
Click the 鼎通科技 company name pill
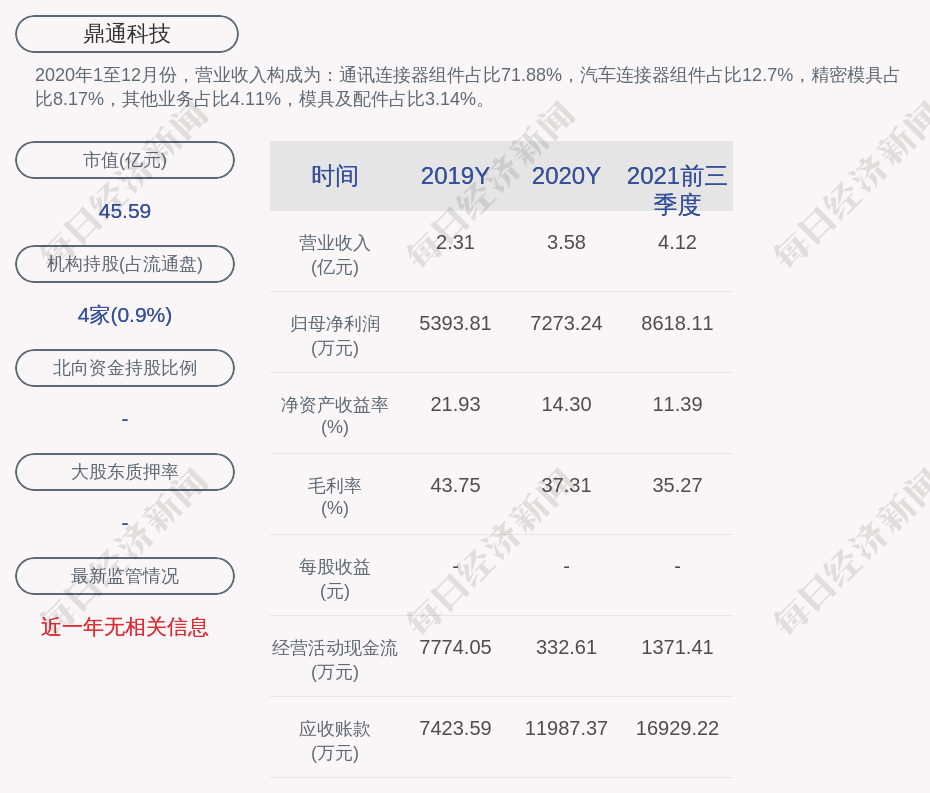click(126, 34)
